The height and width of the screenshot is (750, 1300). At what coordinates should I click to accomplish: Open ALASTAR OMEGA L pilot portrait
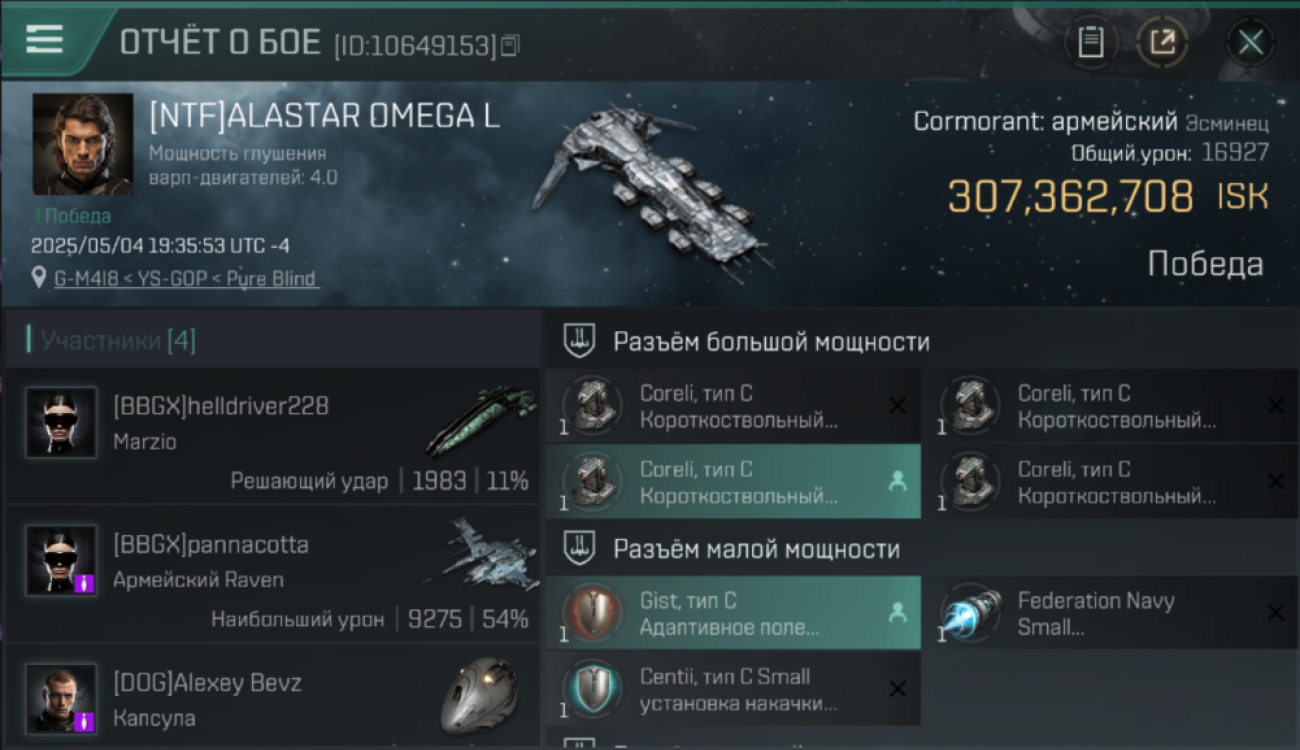tap(83, 144)
